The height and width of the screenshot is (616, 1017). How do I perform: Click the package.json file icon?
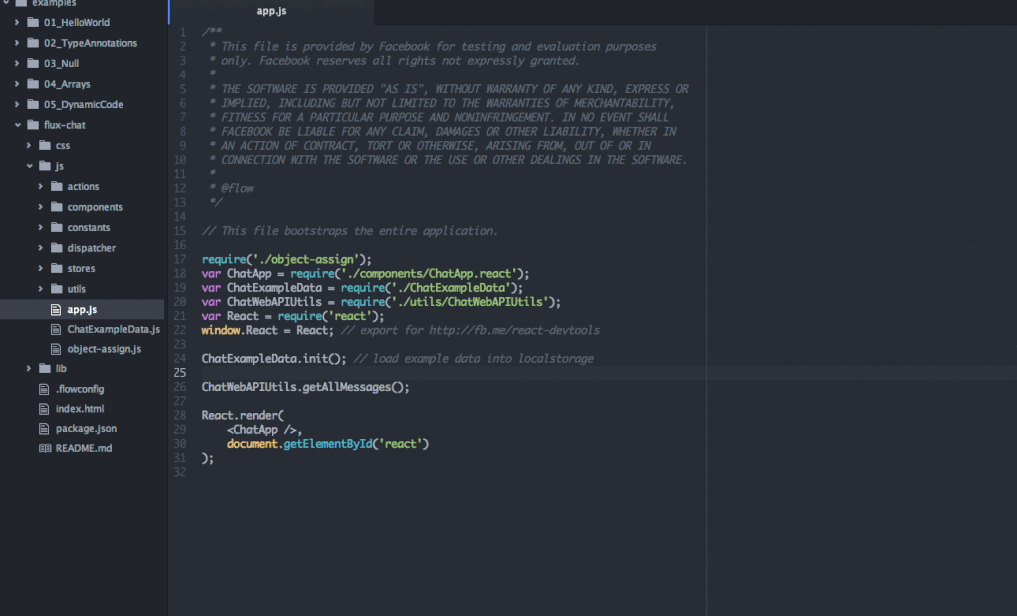44,429
